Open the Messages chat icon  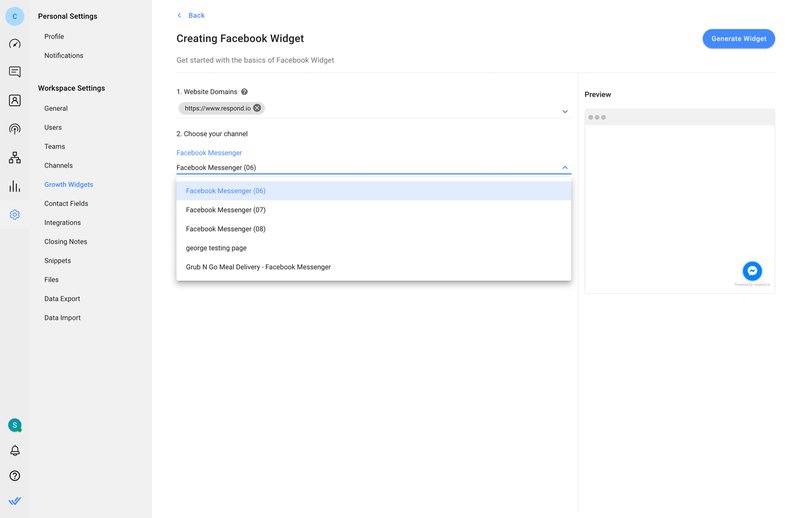click(x=15, y=72)
